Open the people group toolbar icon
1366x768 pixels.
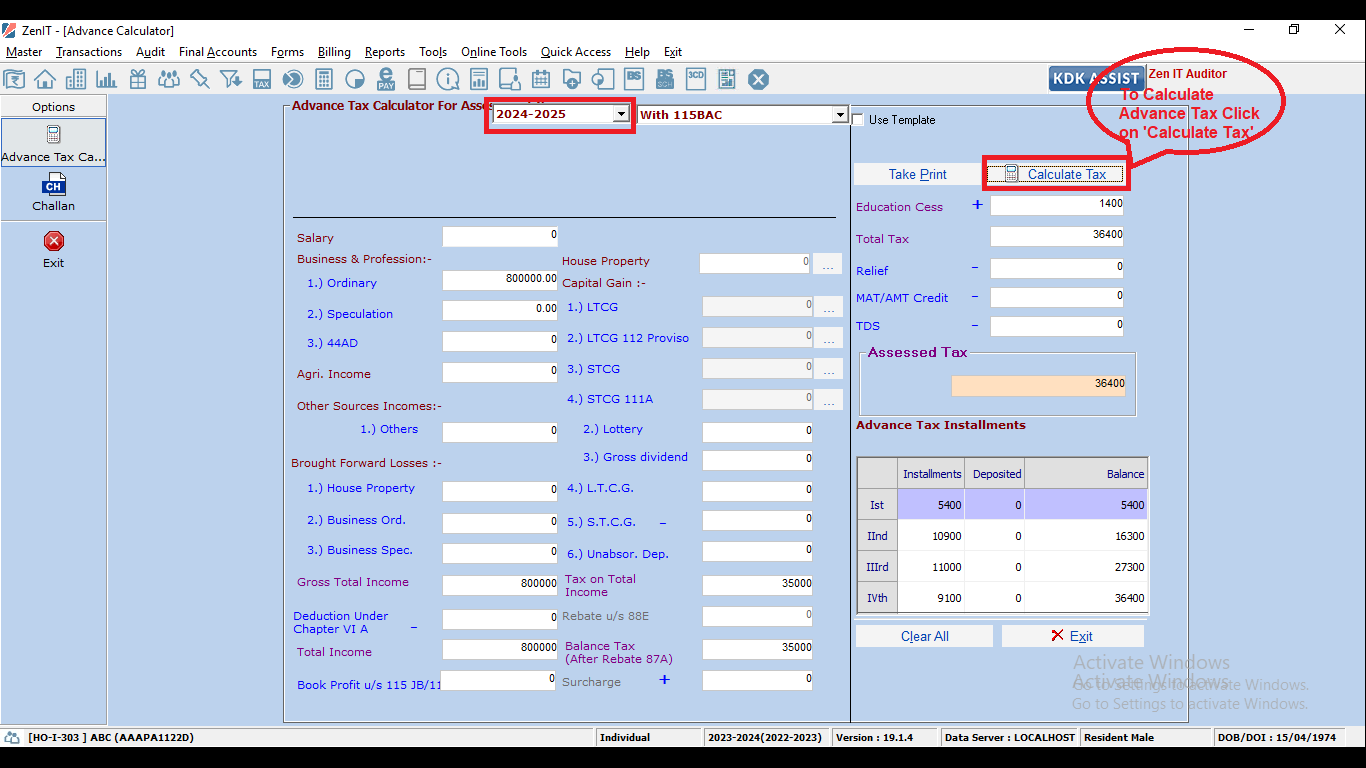click(169, 79)
